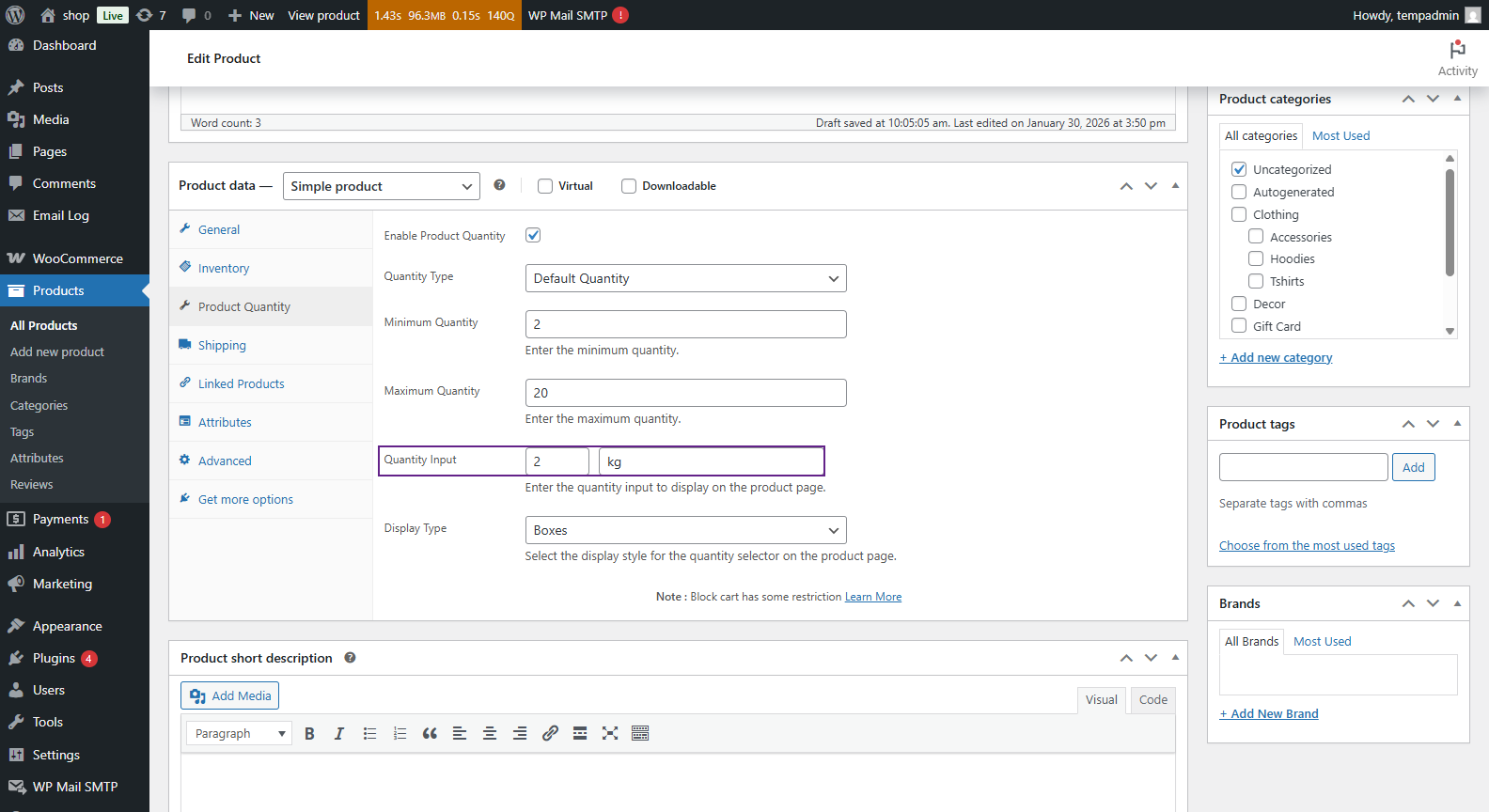
Task: Click the Add tag button
Action: click(x=1413, y=467)
